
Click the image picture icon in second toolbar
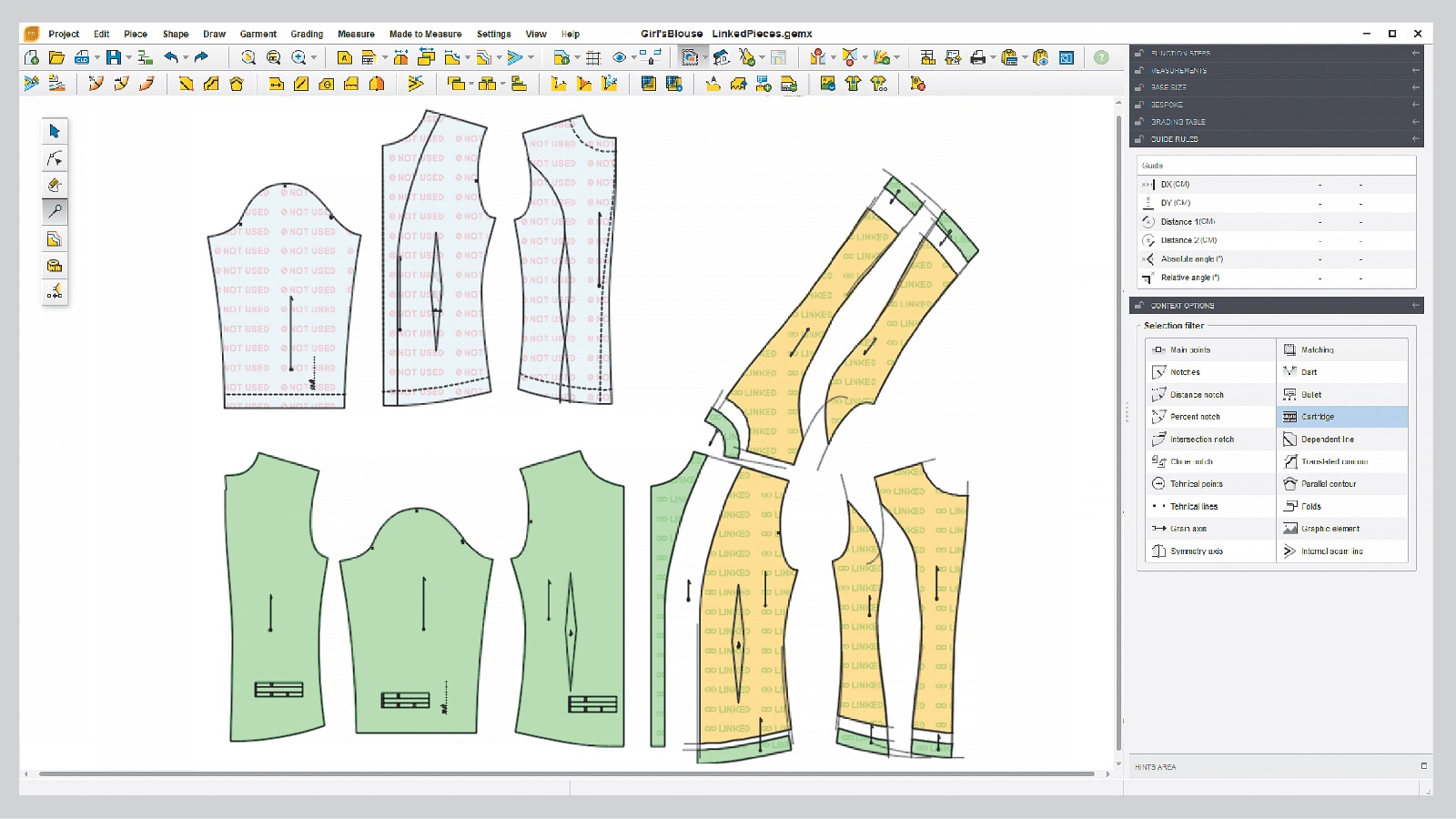tap(827, 84)
